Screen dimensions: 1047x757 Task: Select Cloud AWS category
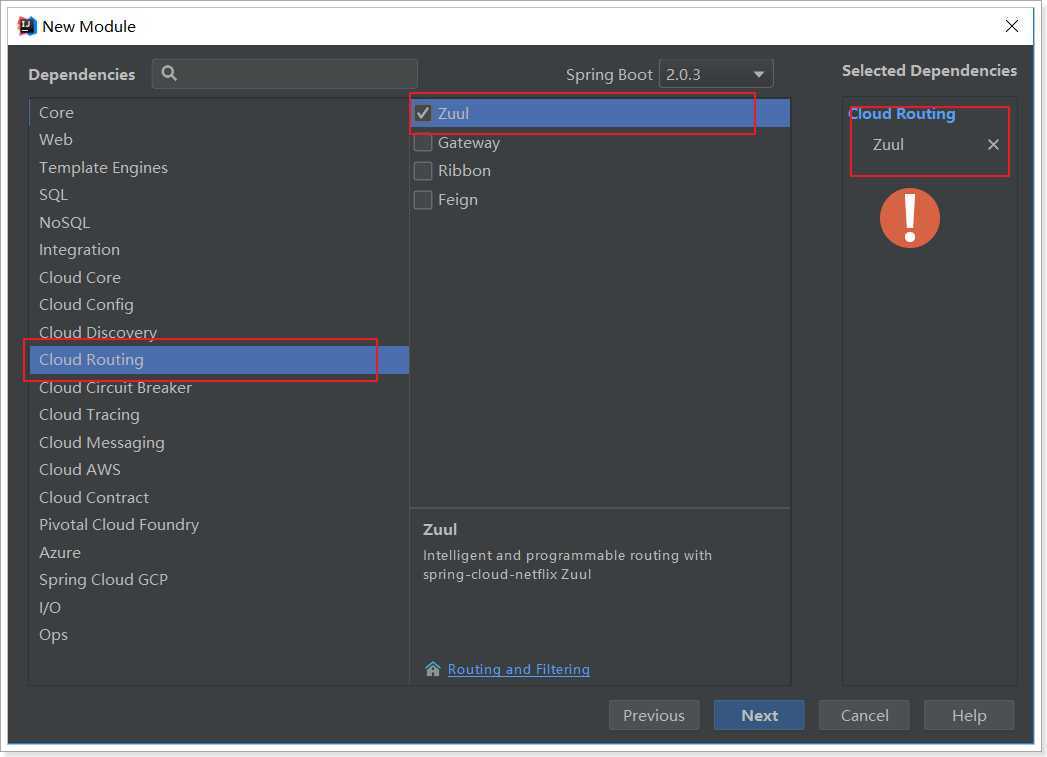[219, 470]
